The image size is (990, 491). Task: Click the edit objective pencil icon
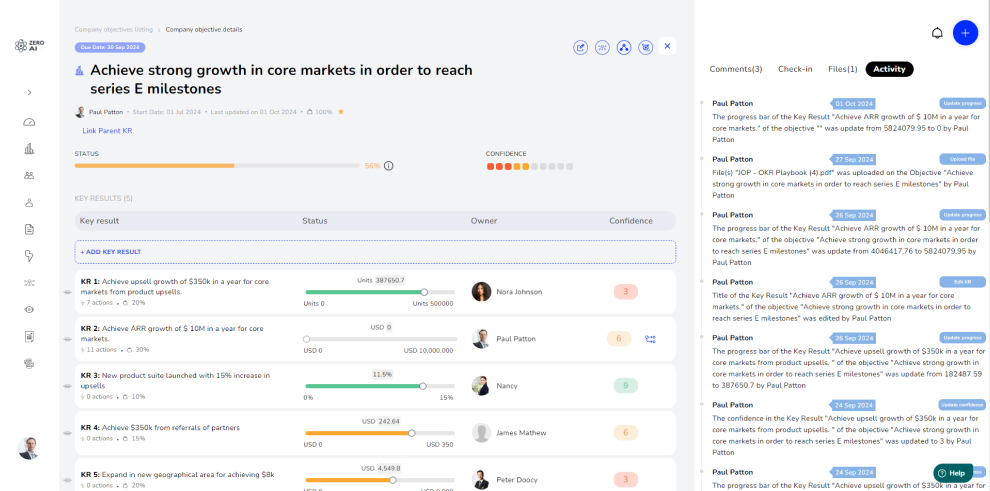581,47
